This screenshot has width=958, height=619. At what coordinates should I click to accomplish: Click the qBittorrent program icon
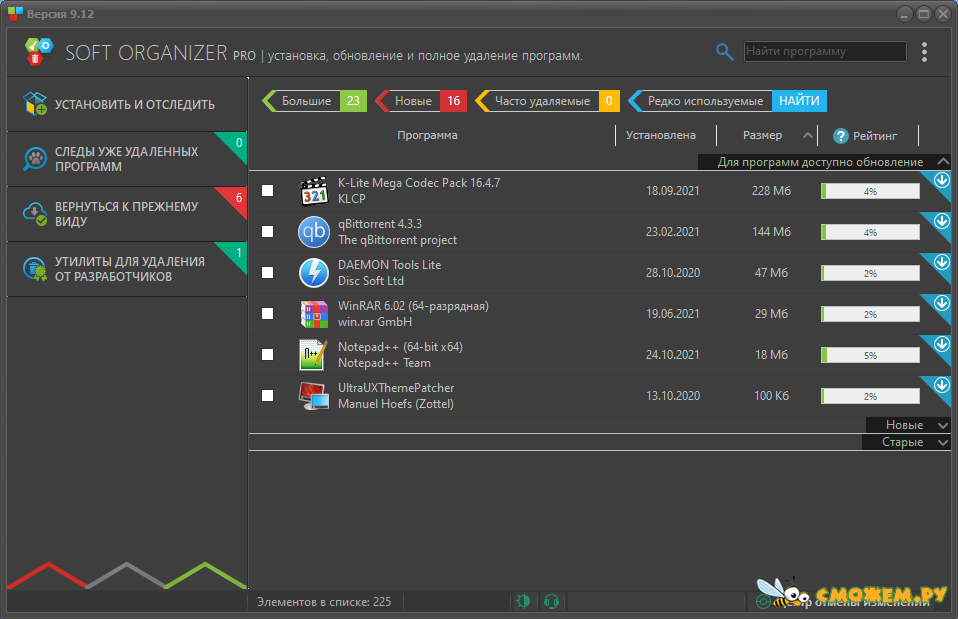[314, 232]
